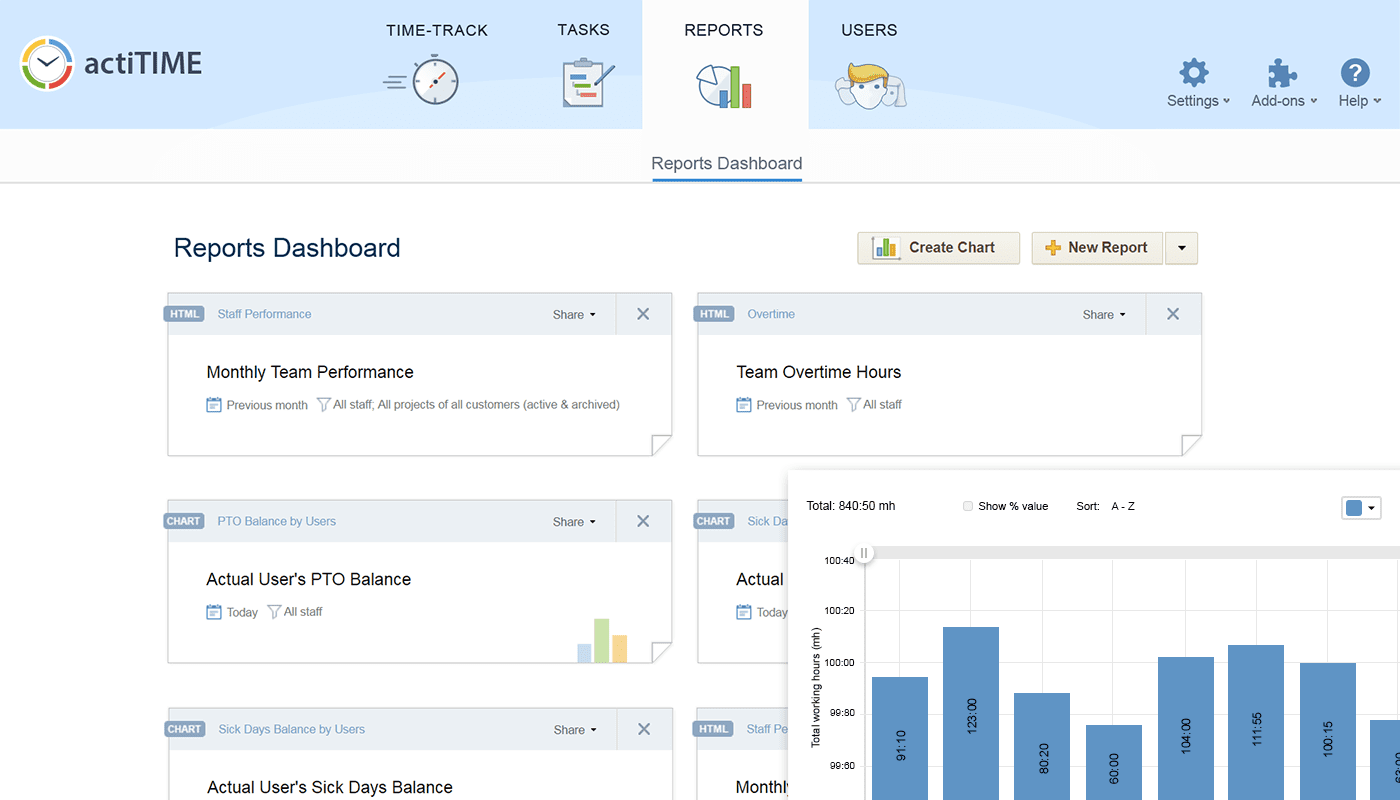Open Actual User's Sick Days Balance chart

(x=330, y=787)
